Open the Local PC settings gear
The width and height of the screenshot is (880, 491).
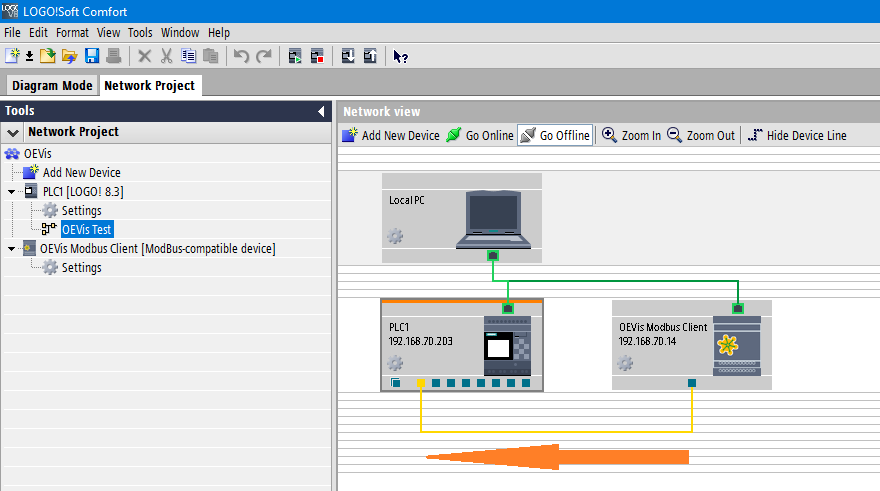tap(395, 237)
